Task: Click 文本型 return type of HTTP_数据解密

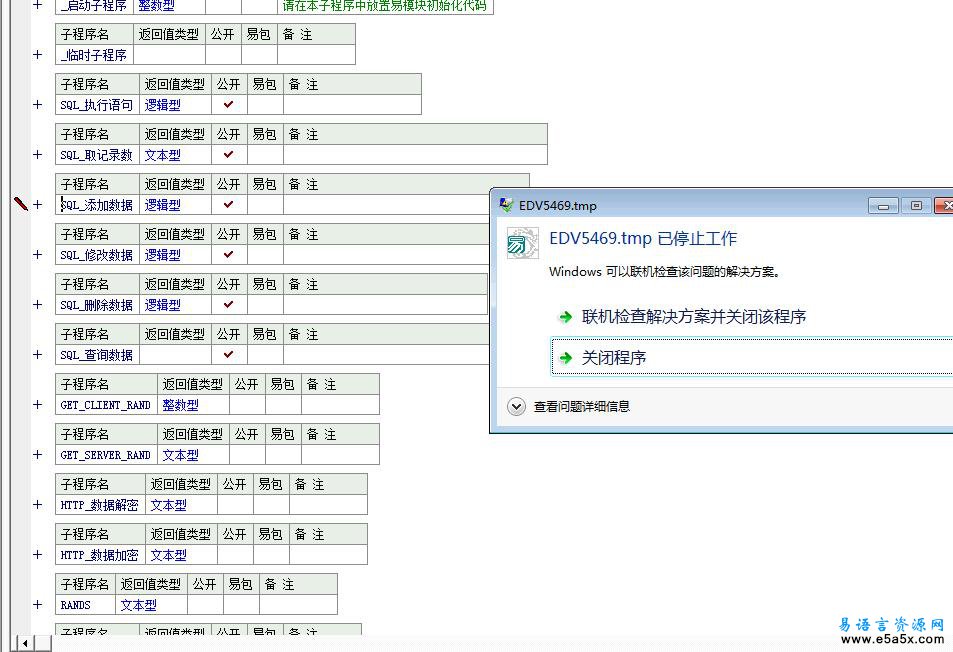Action: tap(168, 504)
